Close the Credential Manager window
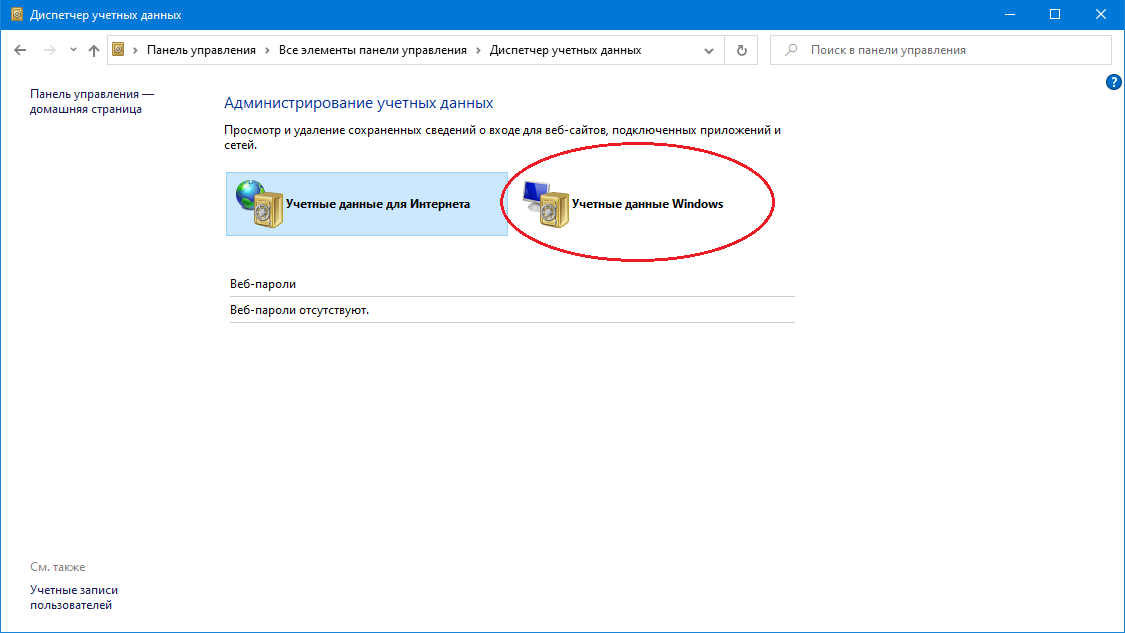This screenshot has width=1125, height=633. pyautogui.click(x=1101, y=14)
